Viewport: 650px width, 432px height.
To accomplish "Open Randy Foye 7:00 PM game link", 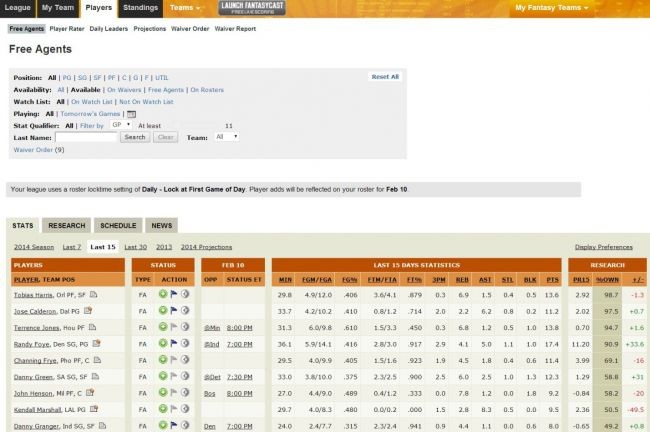I will [x=240, y=344].
